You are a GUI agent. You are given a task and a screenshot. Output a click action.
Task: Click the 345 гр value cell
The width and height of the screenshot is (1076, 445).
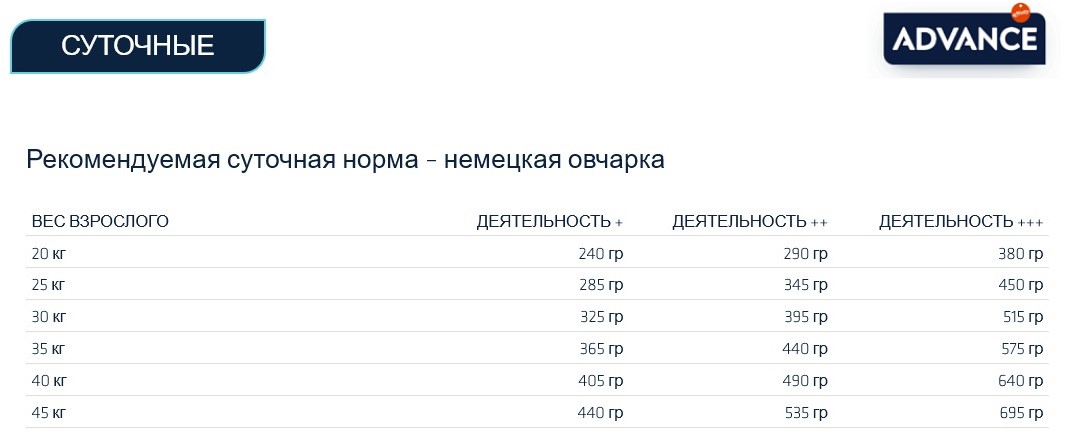click(805, 285)
